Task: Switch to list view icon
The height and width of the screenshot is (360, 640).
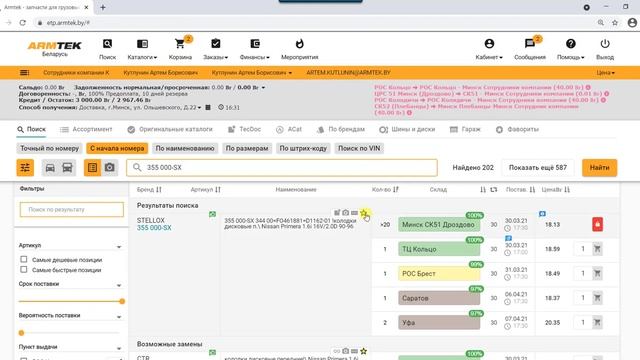Action: point(93,168)
